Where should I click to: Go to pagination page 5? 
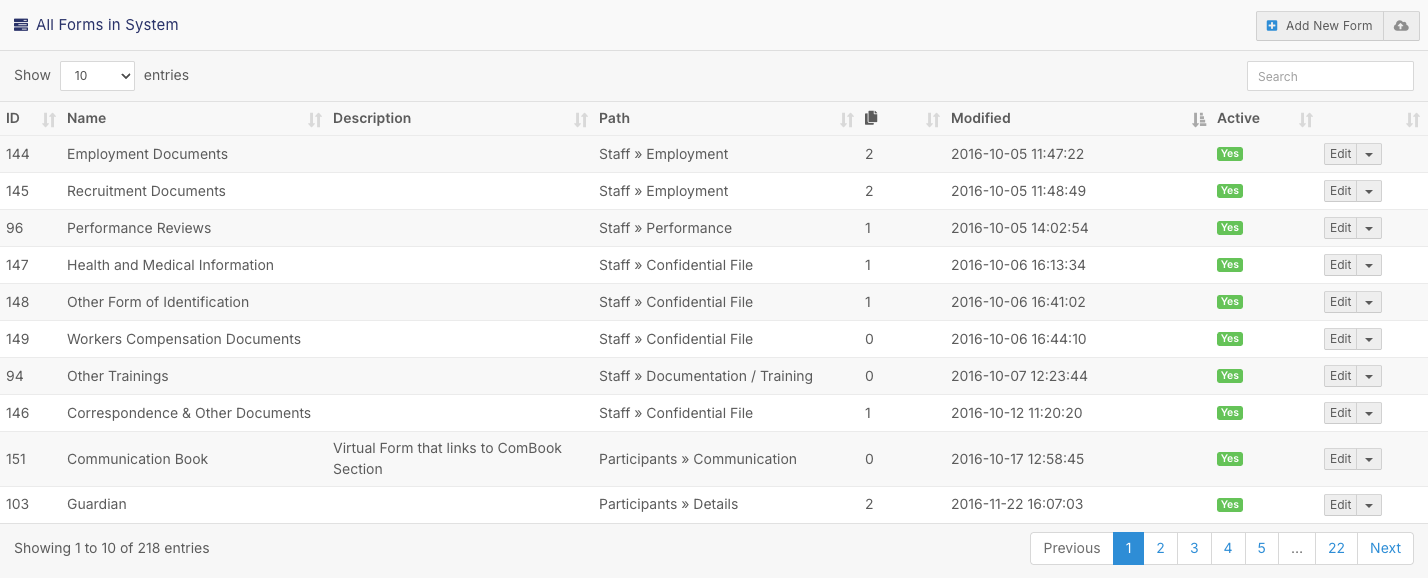pos(1262,548)
